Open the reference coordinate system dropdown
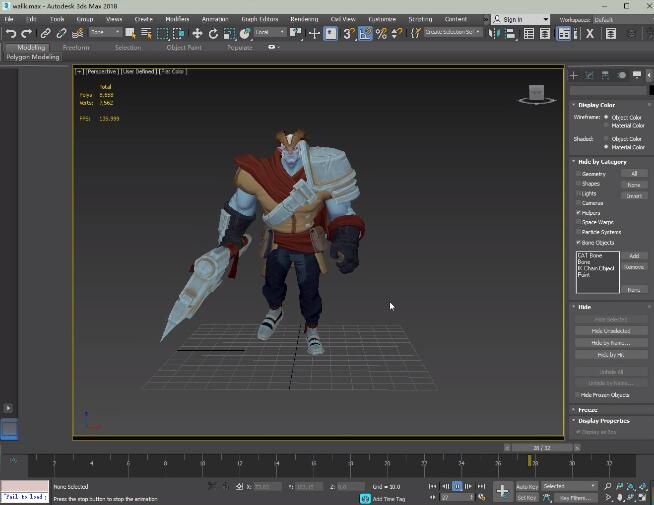Viewport: 654px width, 505px height. pos(270,32)
